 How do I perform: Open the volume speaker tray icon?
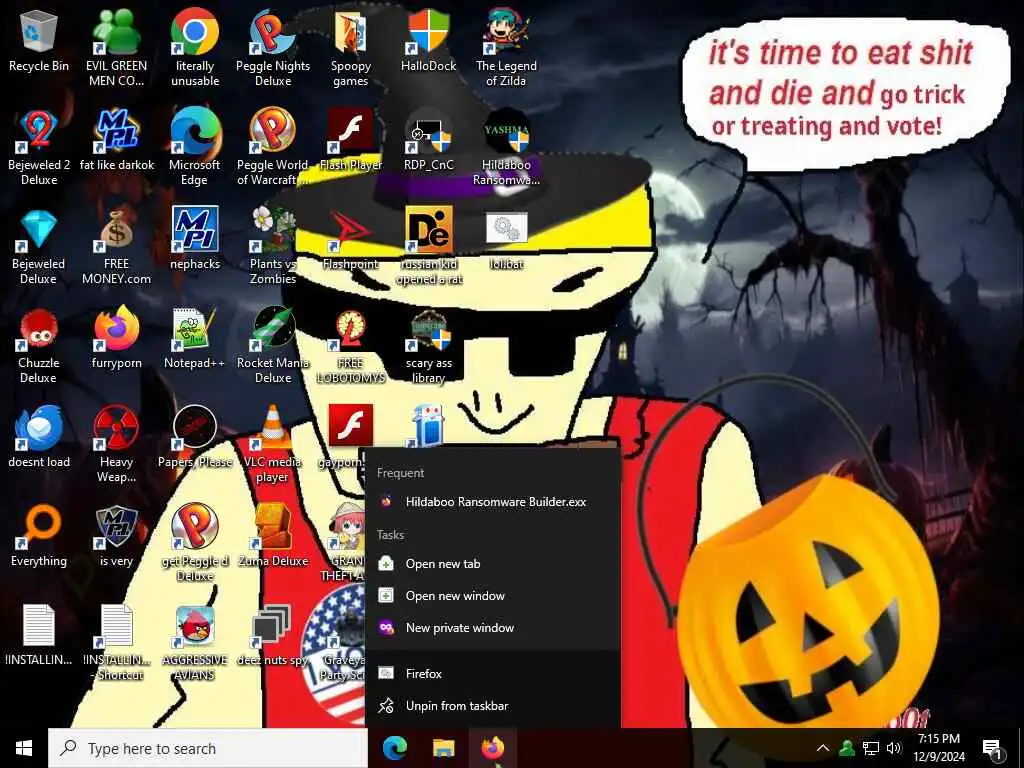click(895, 748)
